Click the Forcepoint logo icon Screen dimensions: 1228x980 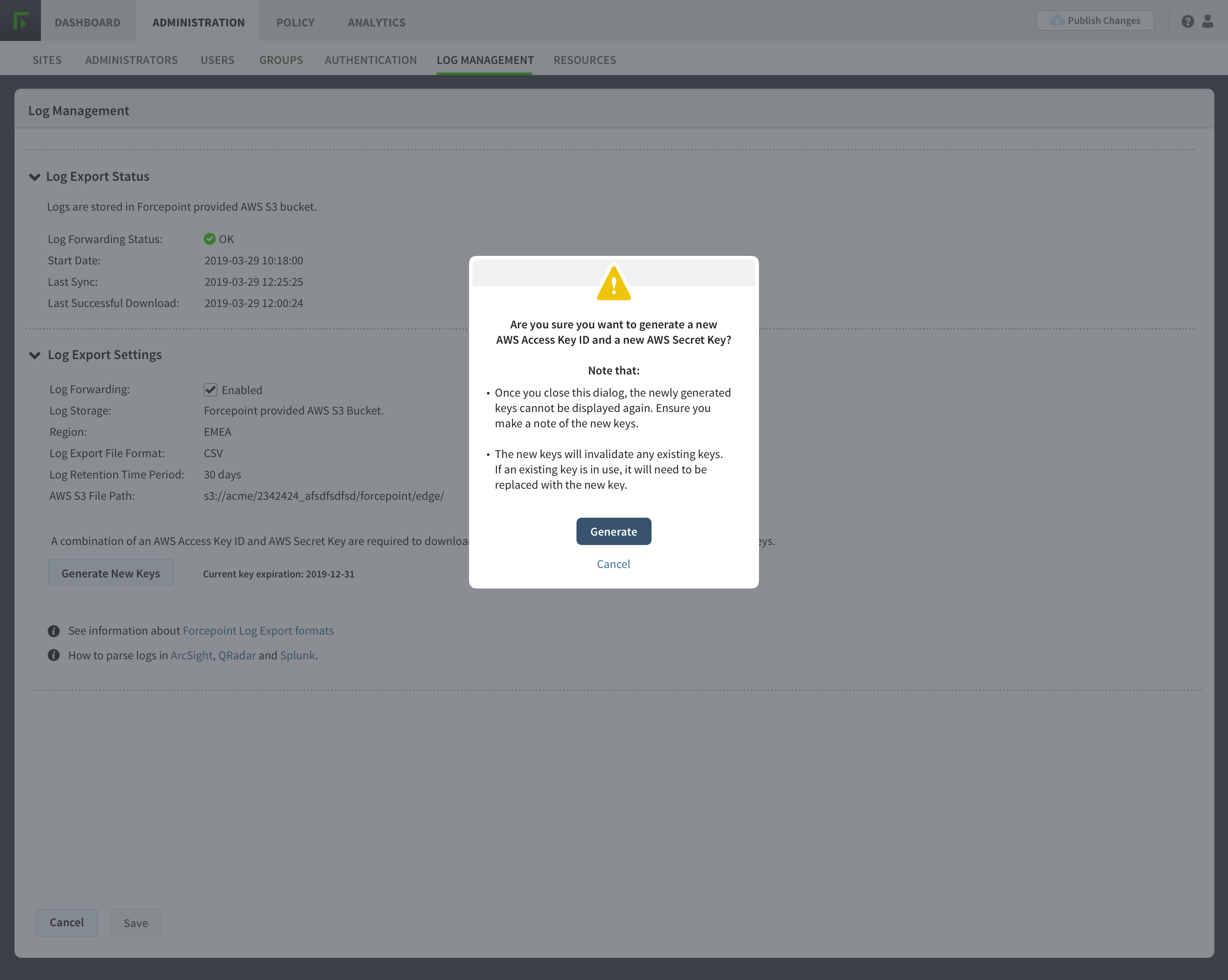pyautogui.click(x=20, y=20)
